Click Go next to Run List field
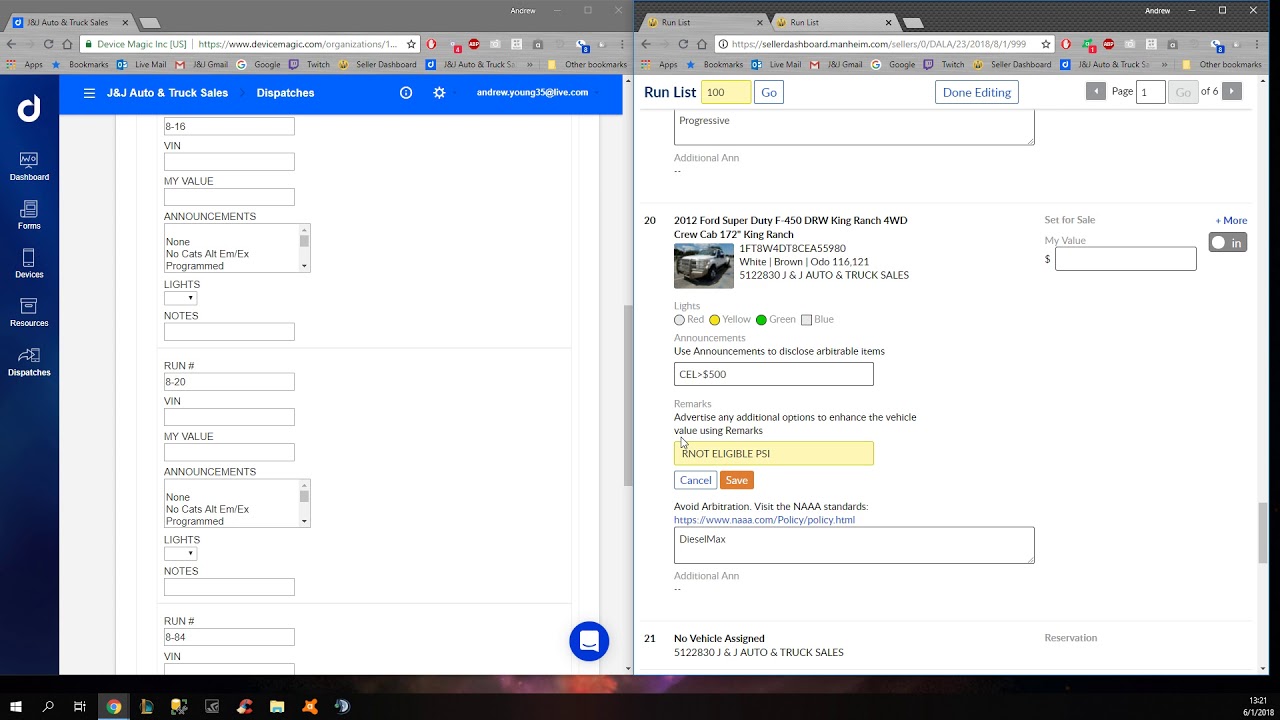1280x720 pixels. coord(768,92)
